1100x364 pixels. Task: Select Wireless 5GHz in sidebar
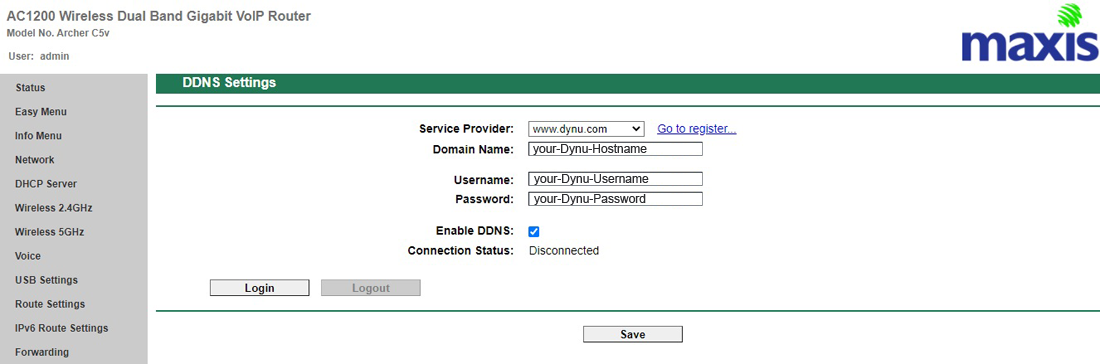point(50,232)
